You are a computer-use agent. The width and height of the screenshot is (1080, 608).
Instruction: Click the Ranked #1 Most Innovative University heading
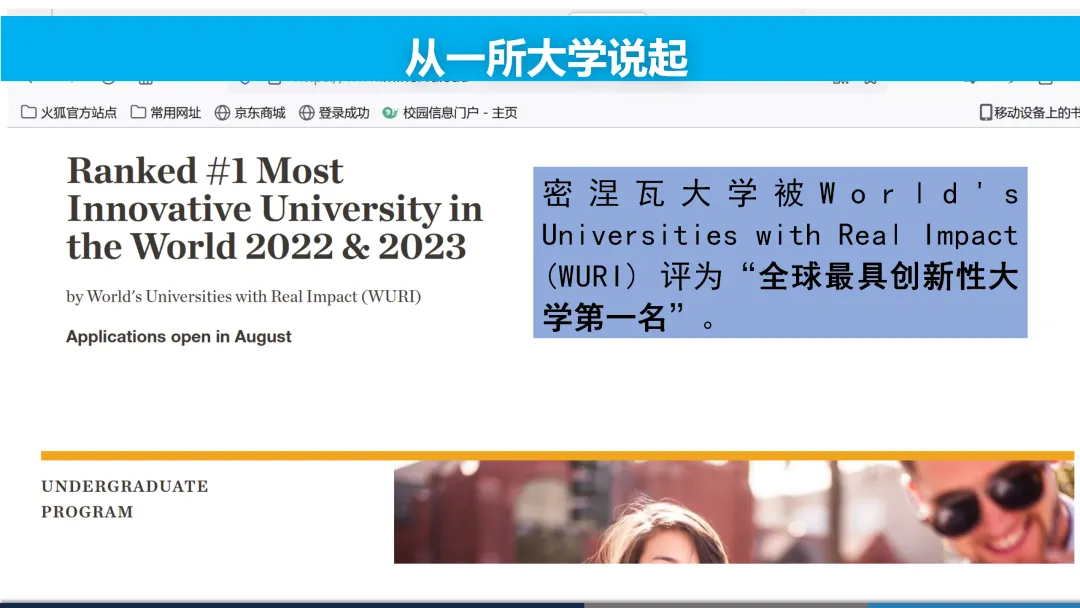[274, 209]
